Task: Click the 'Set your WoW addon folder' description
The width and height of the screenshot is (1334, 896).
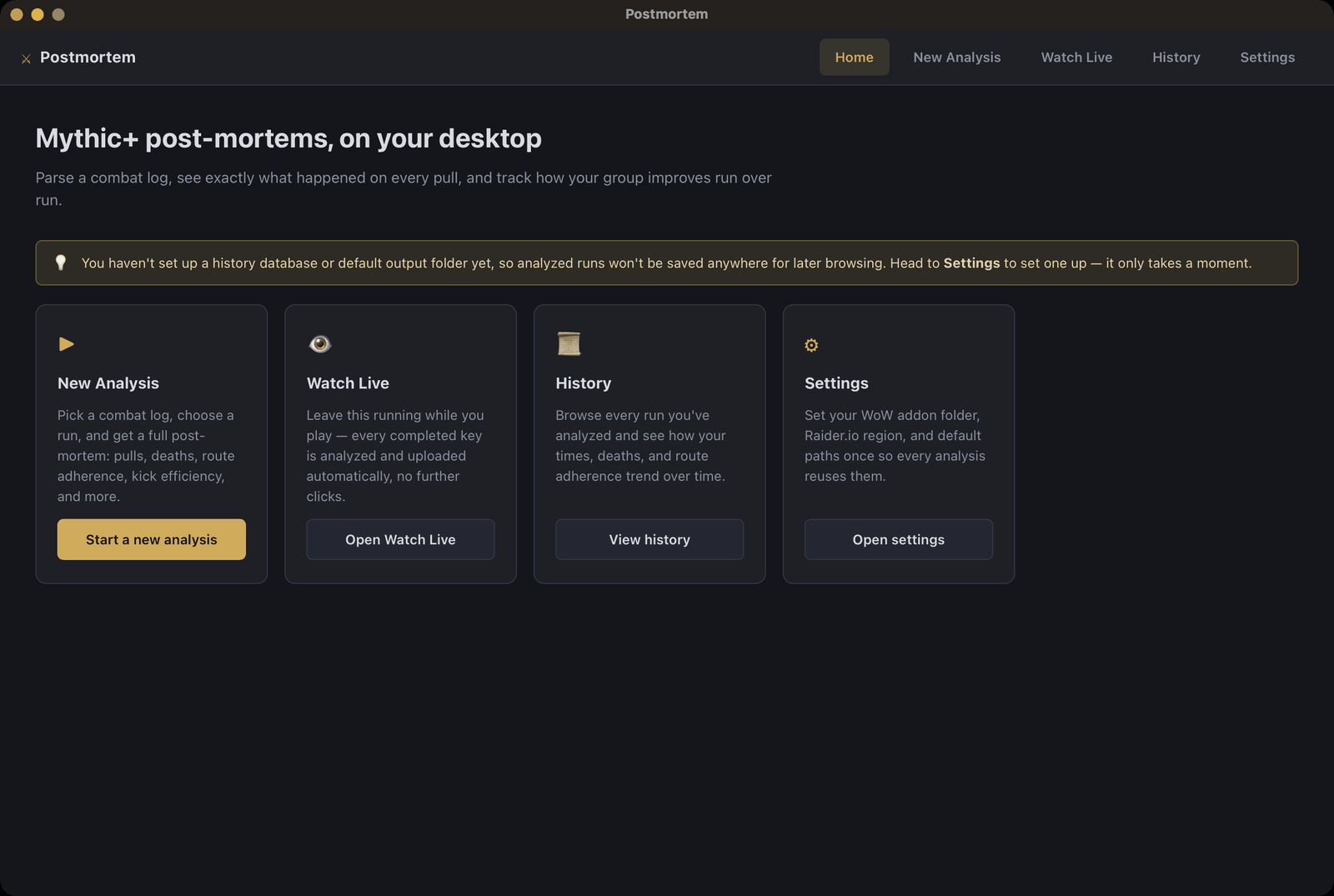Action: coord(895,446)
